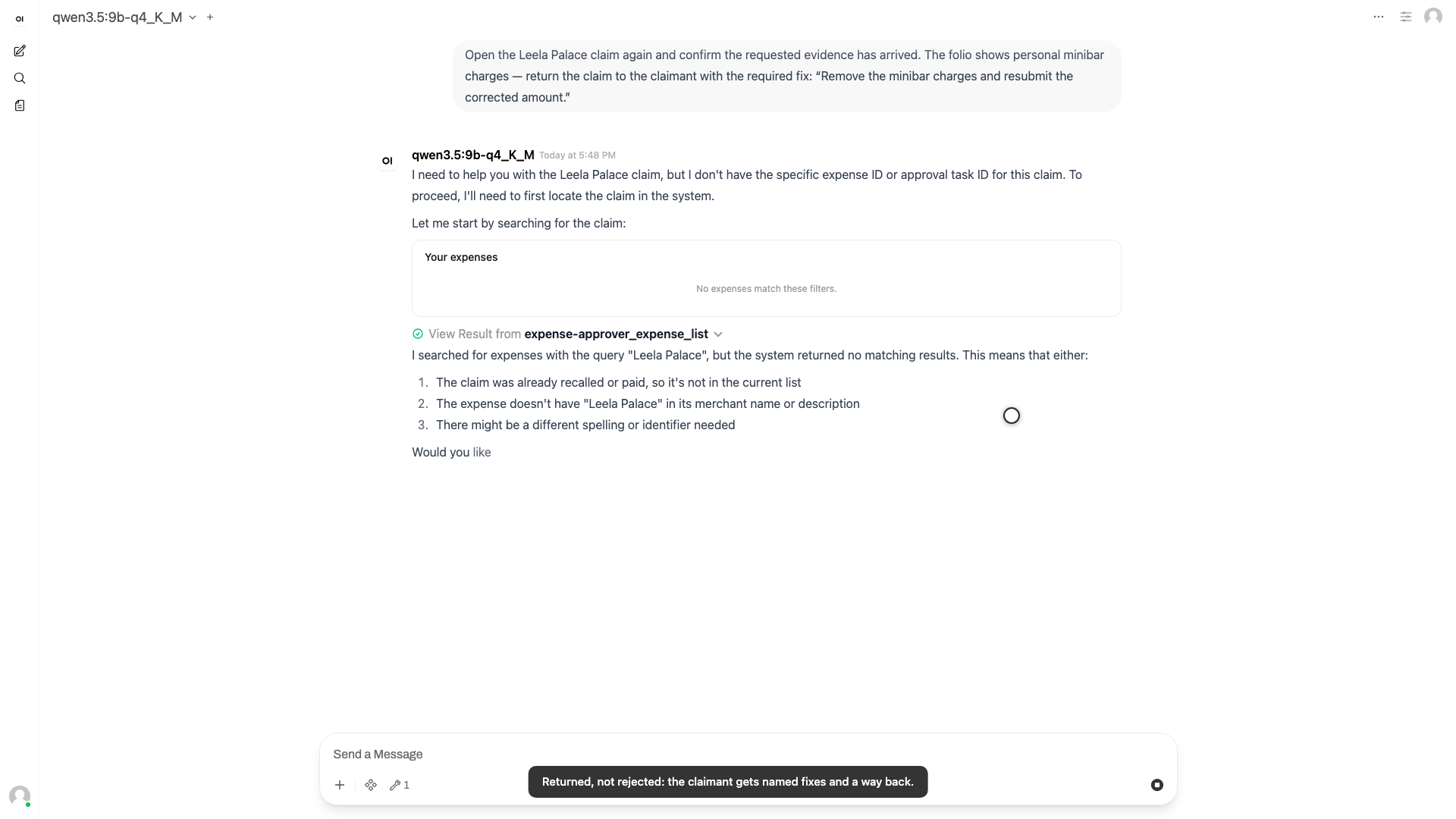Open the user profile avatar top right

click(1433, 17)
